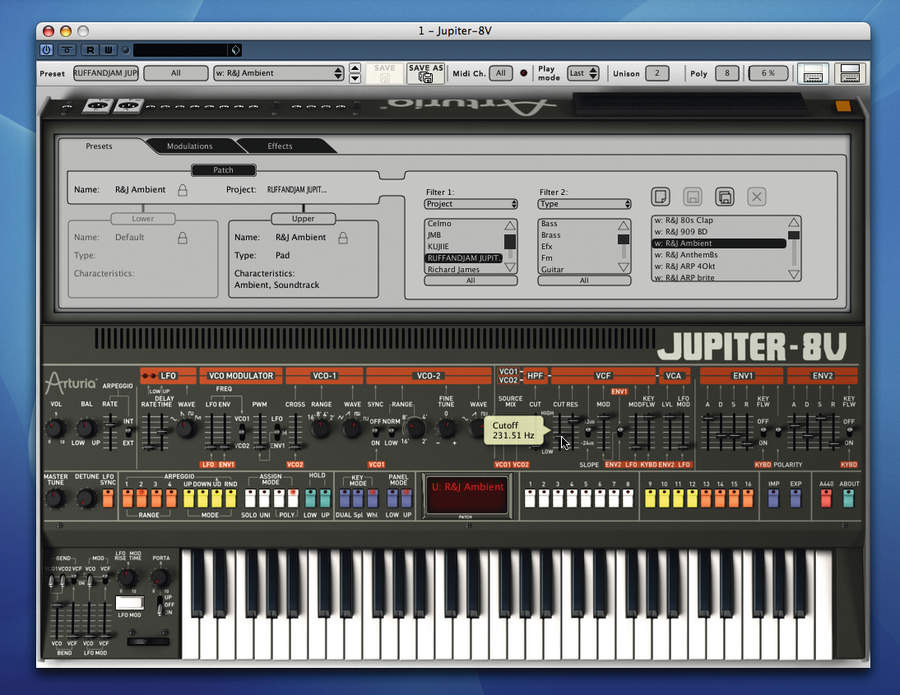Click the plugin power bypass icon
Screen dimensions: 900x695
coord(46,50)
